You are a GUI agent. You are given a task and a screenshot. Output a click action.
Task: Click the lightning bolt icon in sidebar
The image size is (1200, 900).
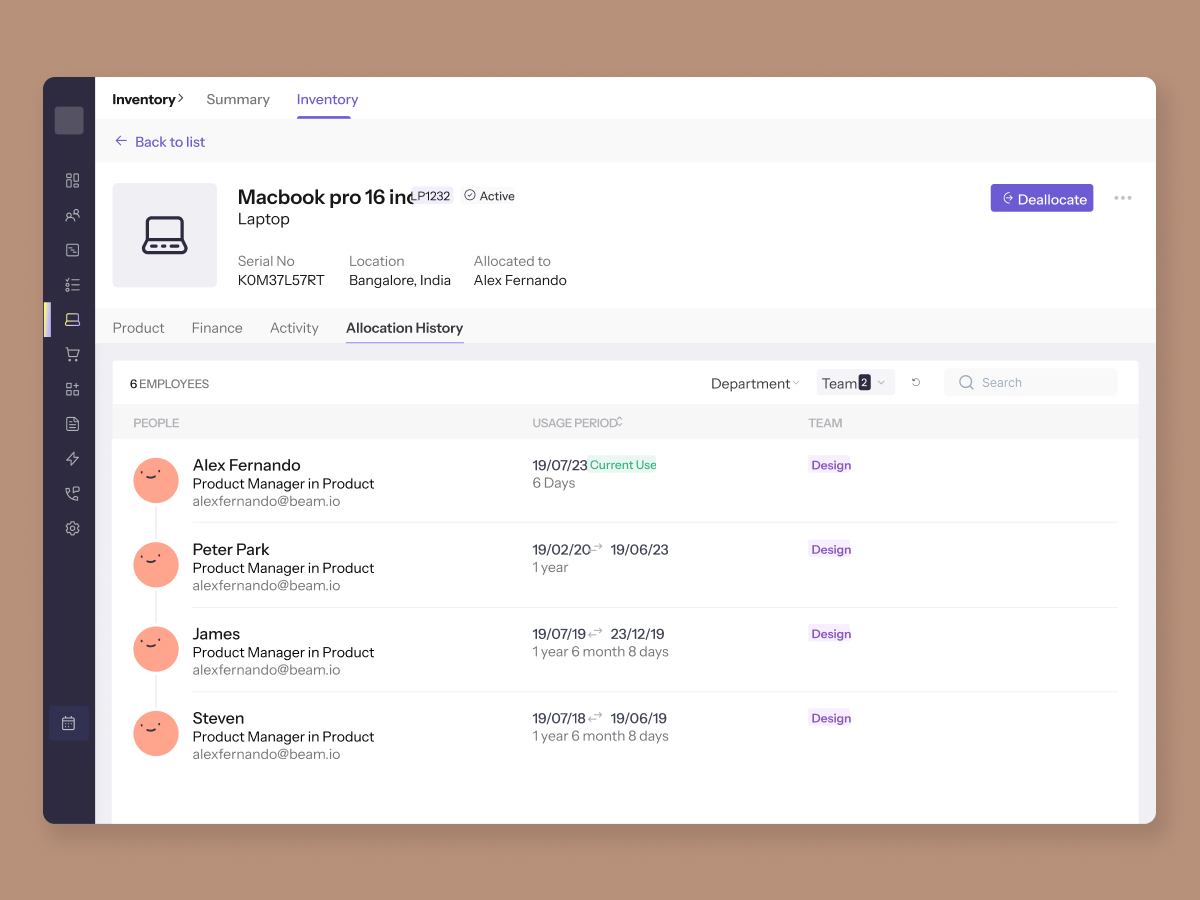click(x=72, y=459)
